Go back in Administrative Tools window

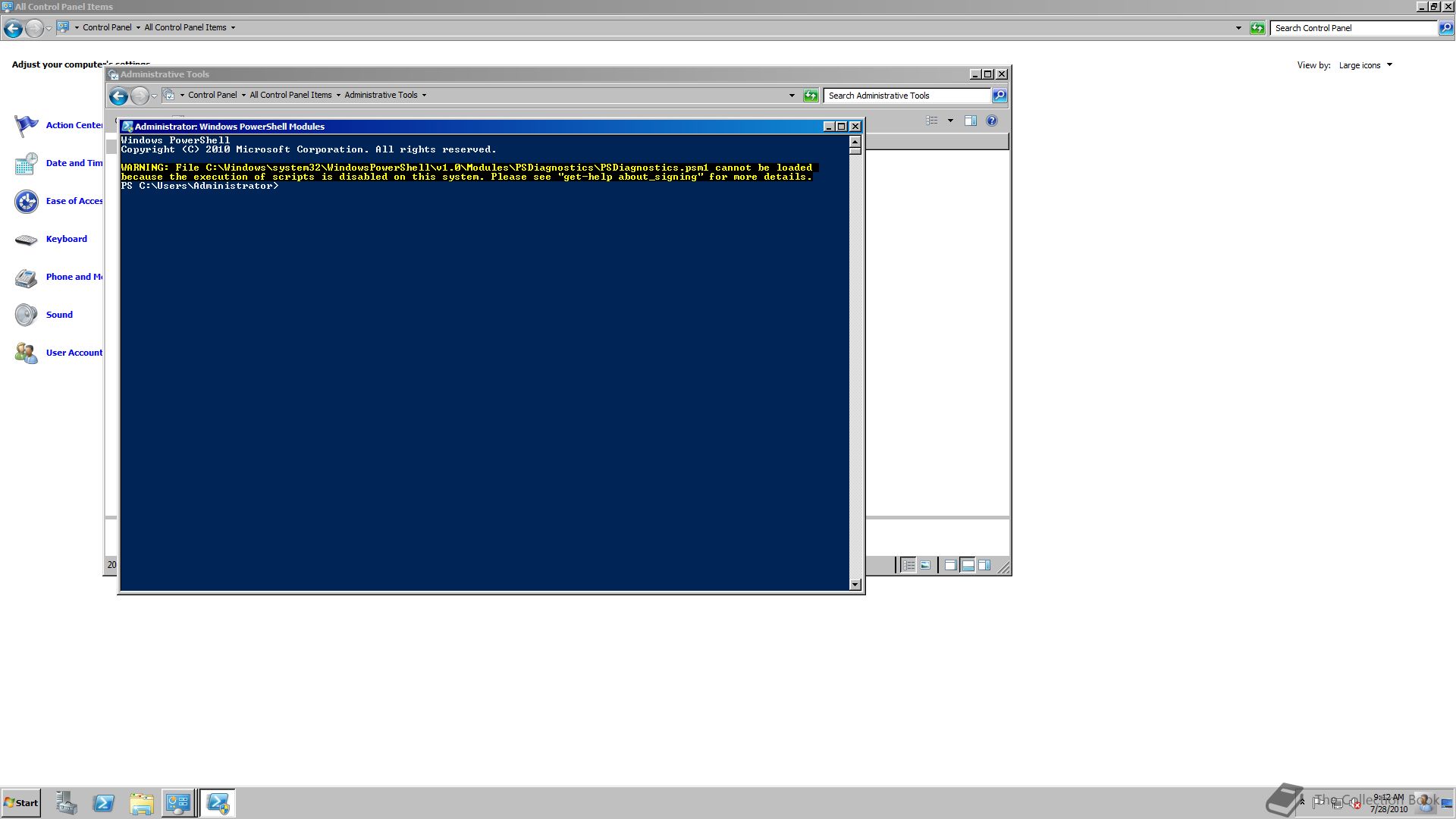[118, 96]
